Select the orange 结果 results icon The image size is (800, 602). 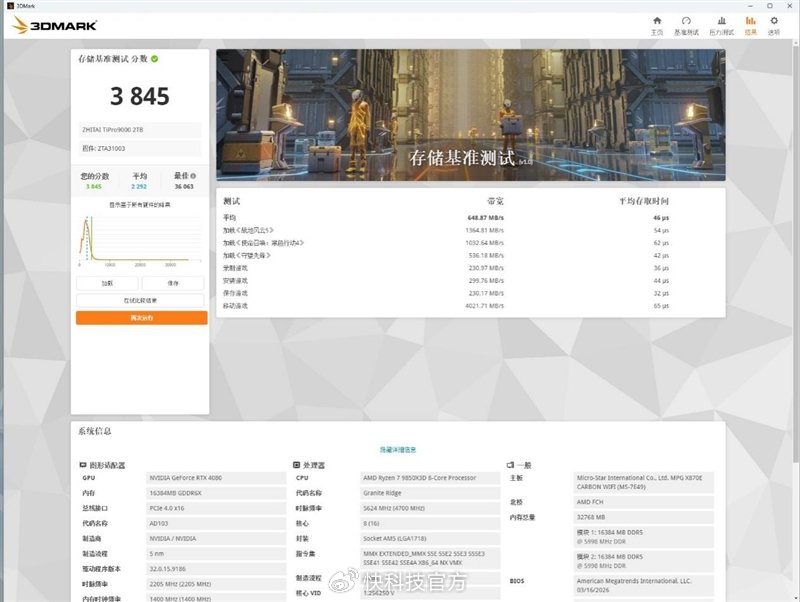coord(751,21)
